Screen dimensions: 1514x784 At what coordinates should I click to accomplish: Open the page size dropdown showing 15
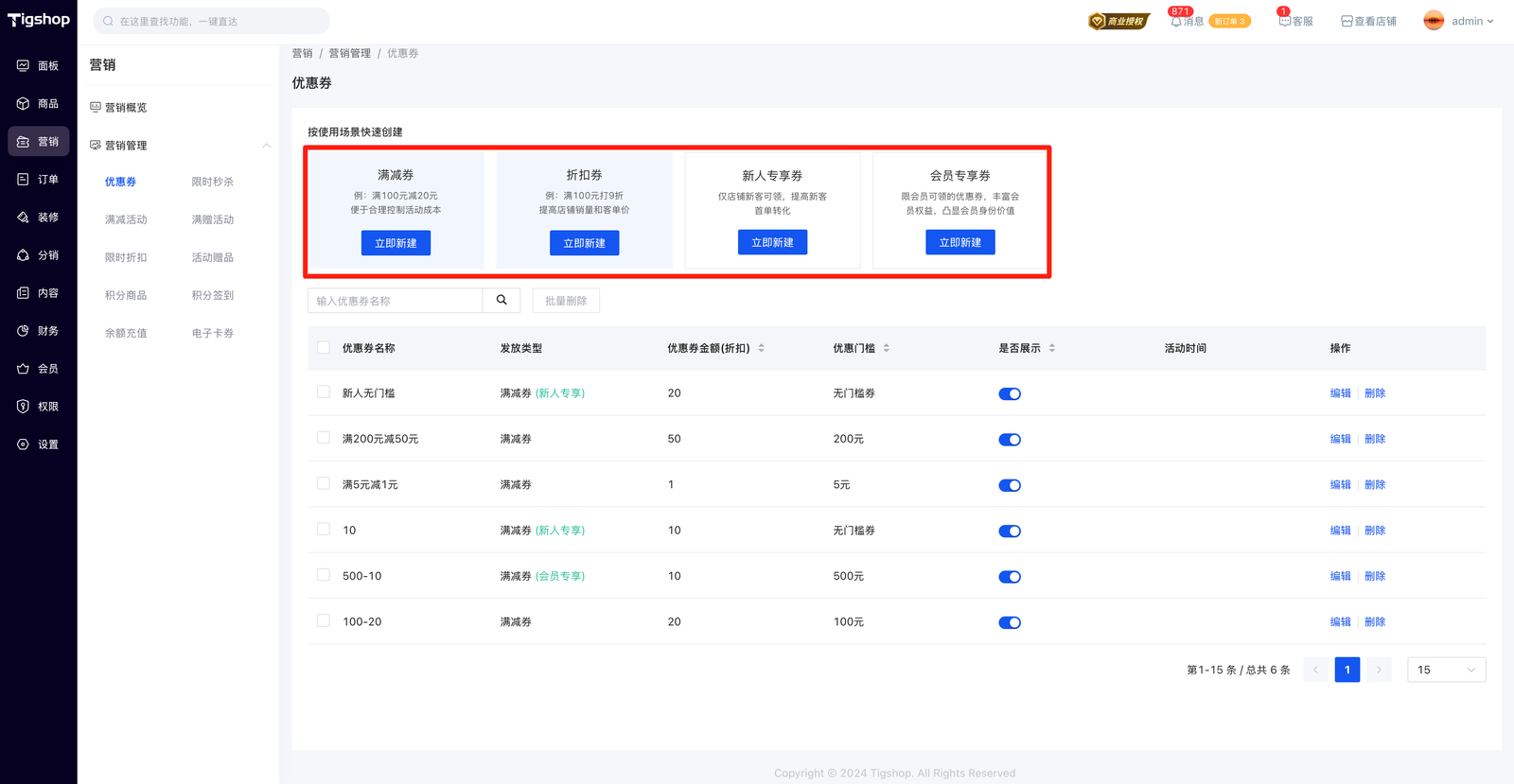1446,670
